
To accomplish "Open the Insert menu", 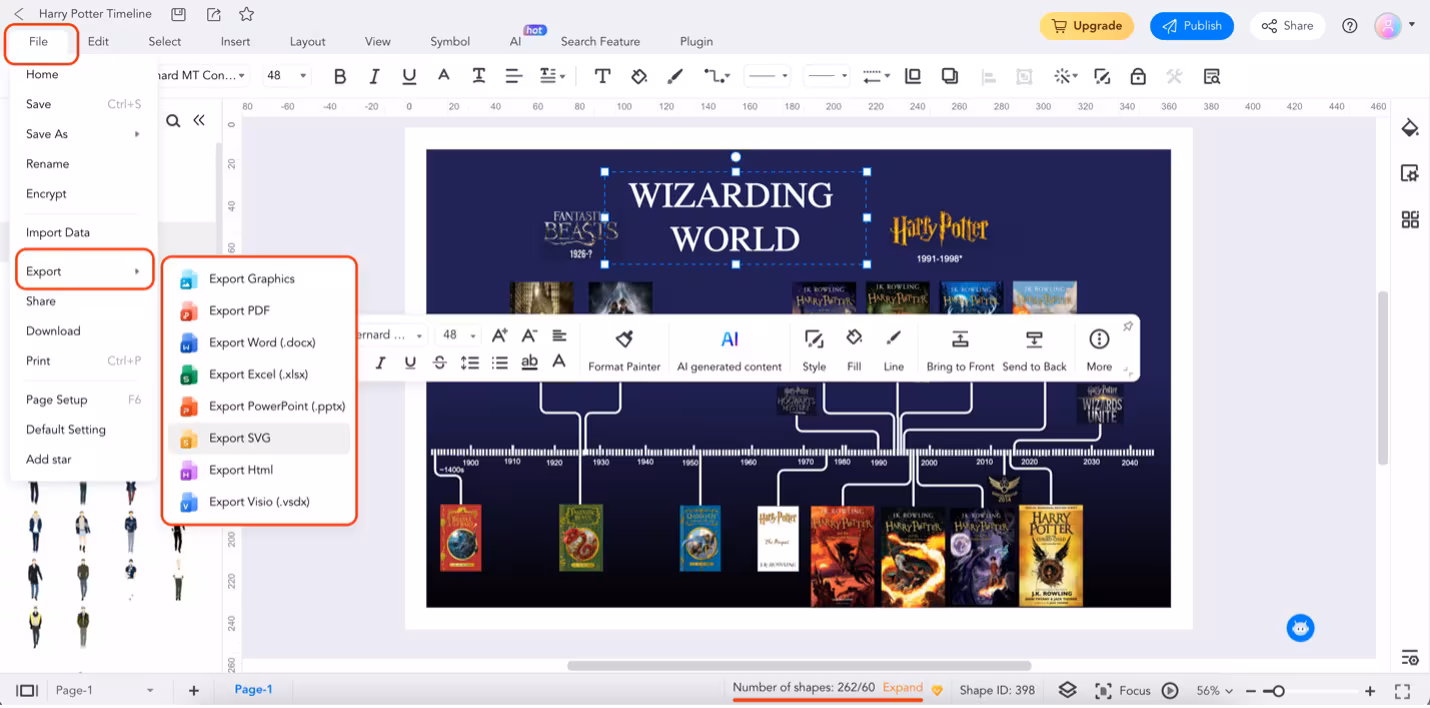I will point(236,42).
